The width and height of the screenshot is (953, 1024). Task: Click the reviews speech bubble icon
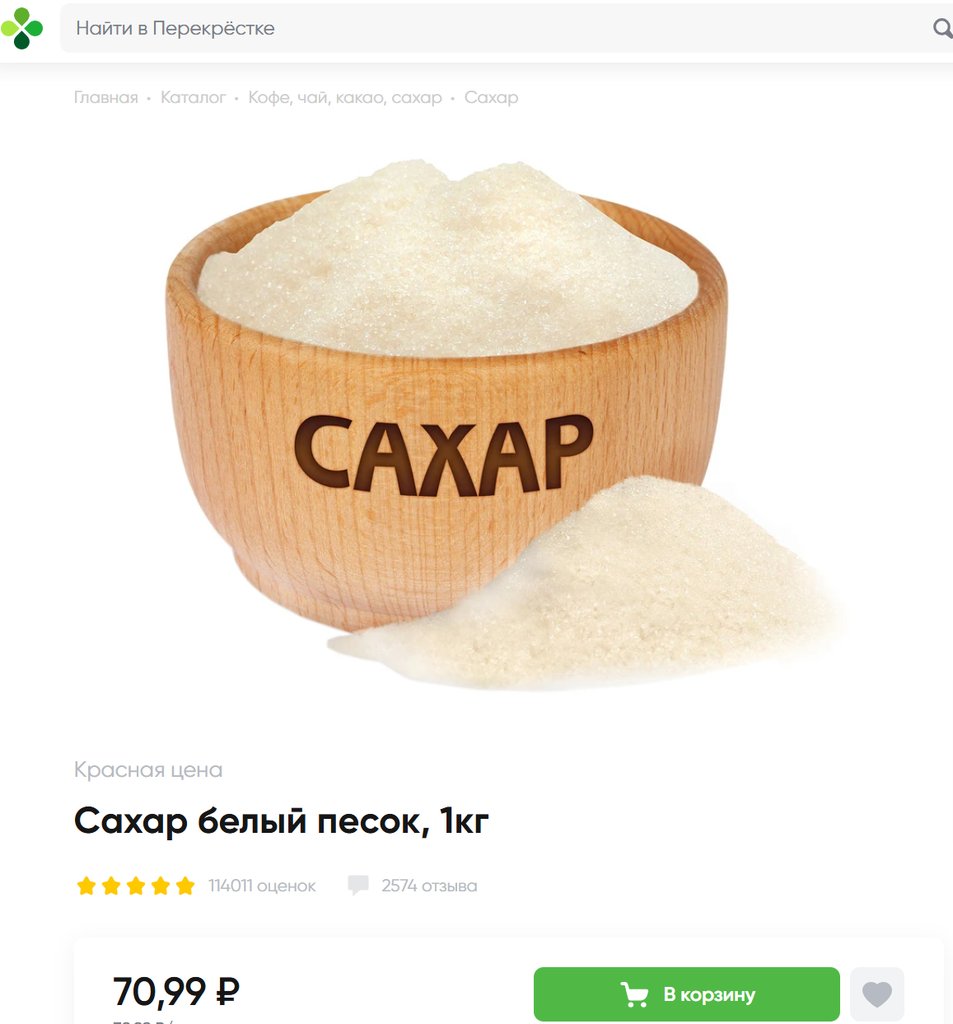tap(358, 886)
